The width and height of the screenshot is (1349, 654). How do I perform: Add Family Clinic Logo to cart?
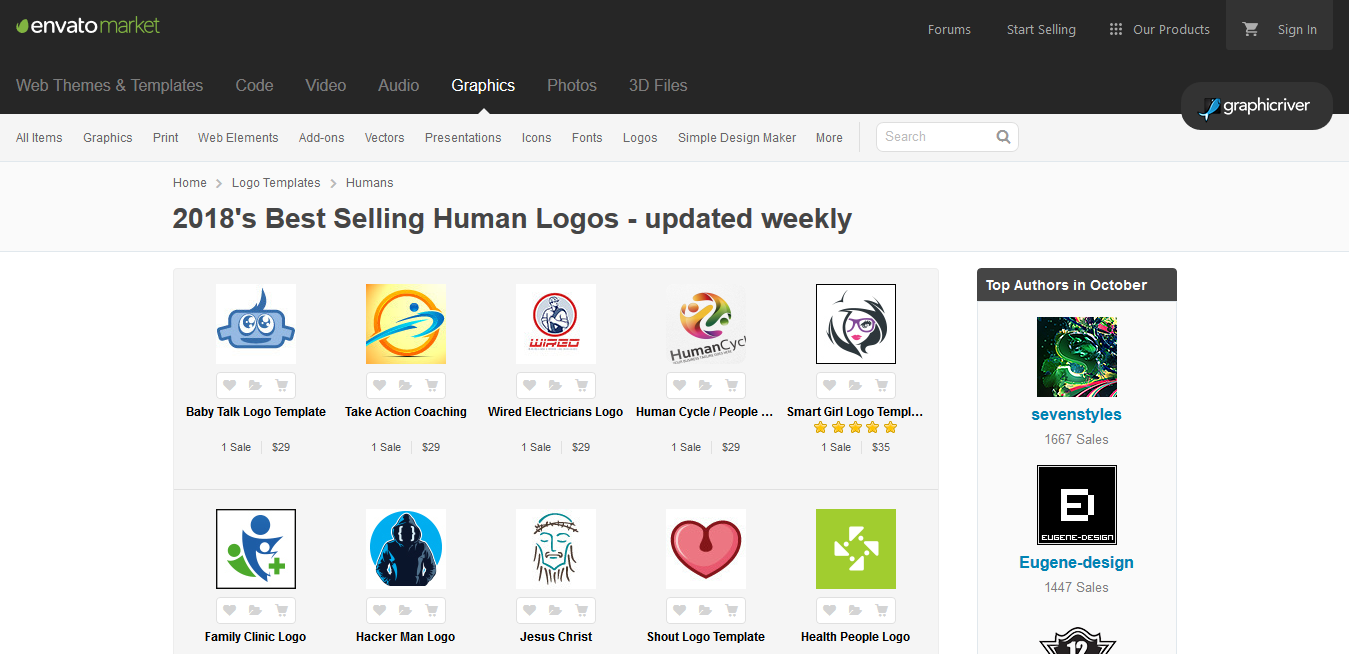[282, 611]
